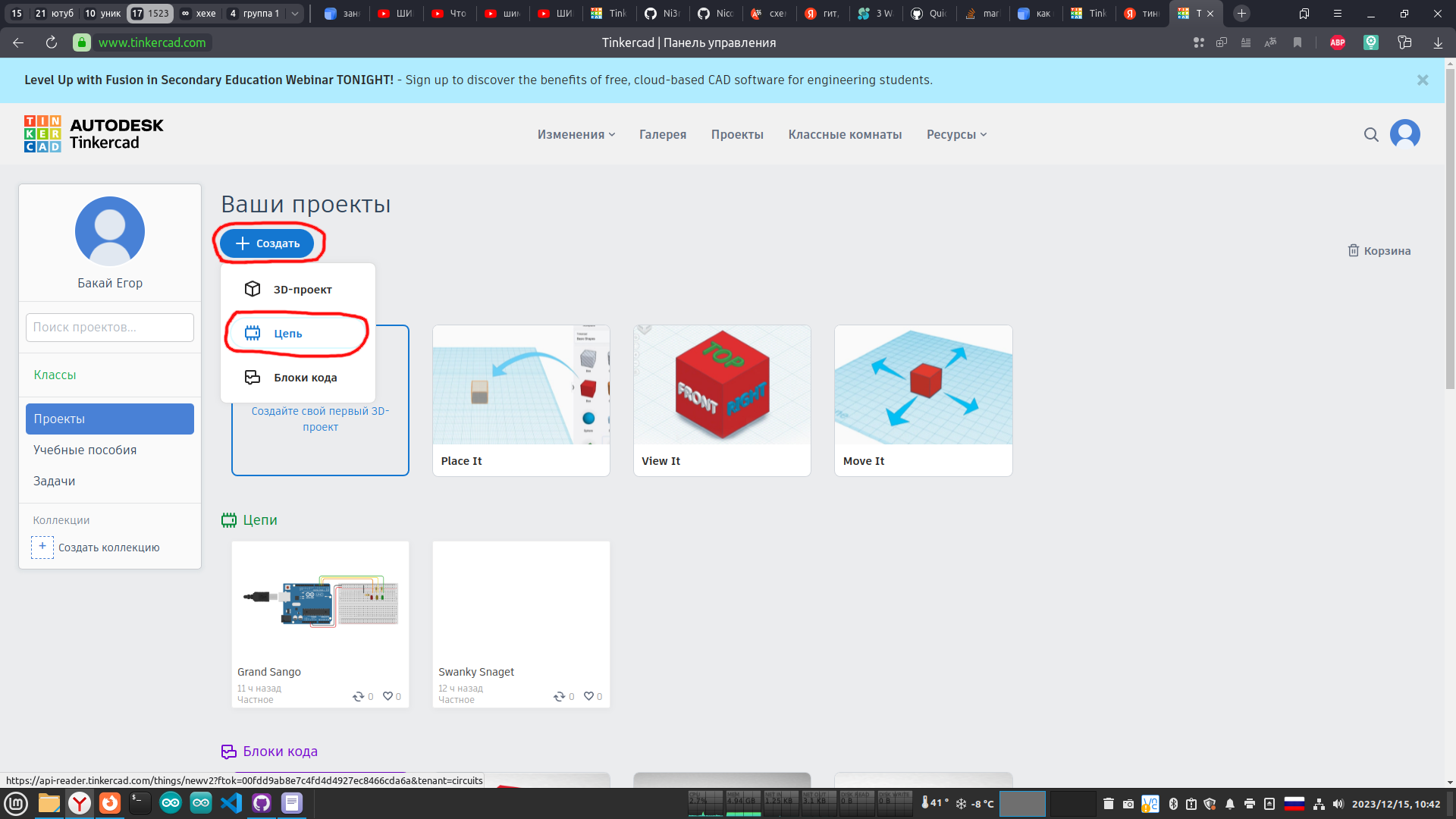Open the user profile avatar menu
This screenshot has height=819, width=1456.
point(1404,134)
